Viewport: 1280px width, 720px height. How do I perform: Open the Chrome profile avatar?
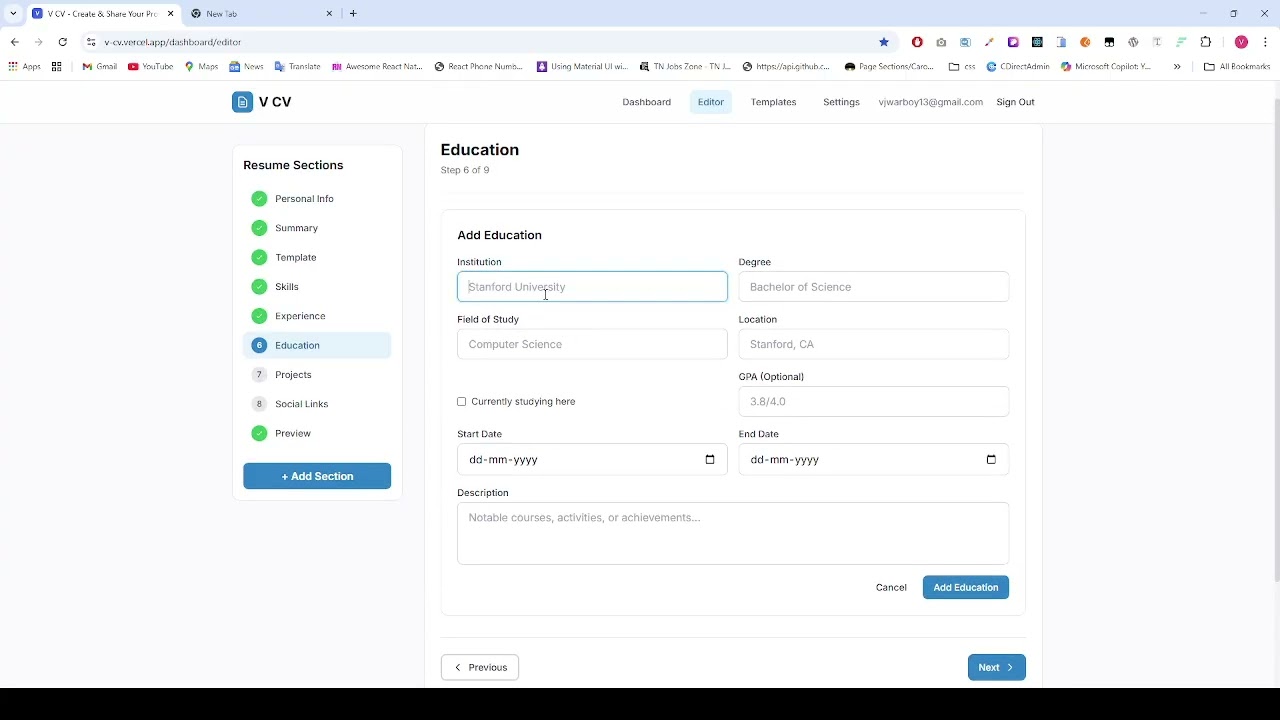tap(1241, 42)
